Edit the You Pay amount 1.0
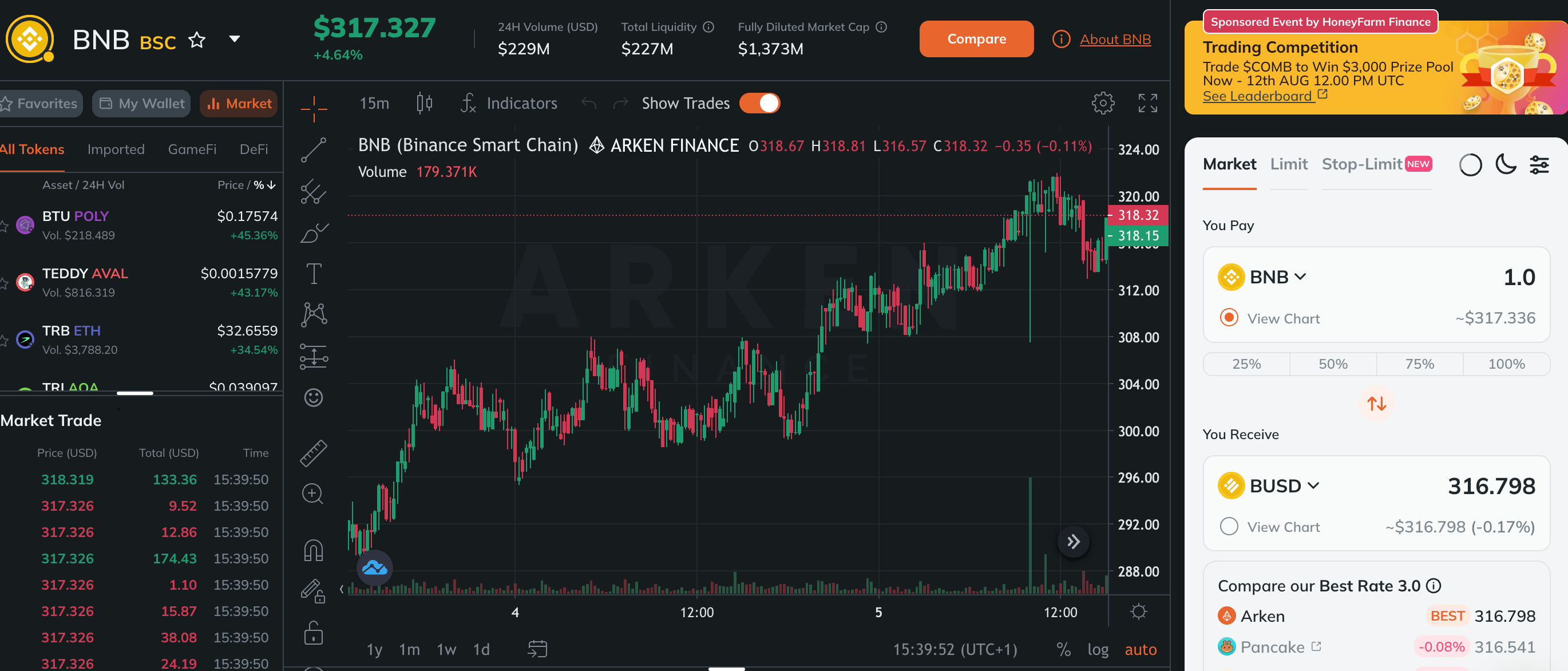The width and height of the screenshot is (1568, 671). 1519,277
